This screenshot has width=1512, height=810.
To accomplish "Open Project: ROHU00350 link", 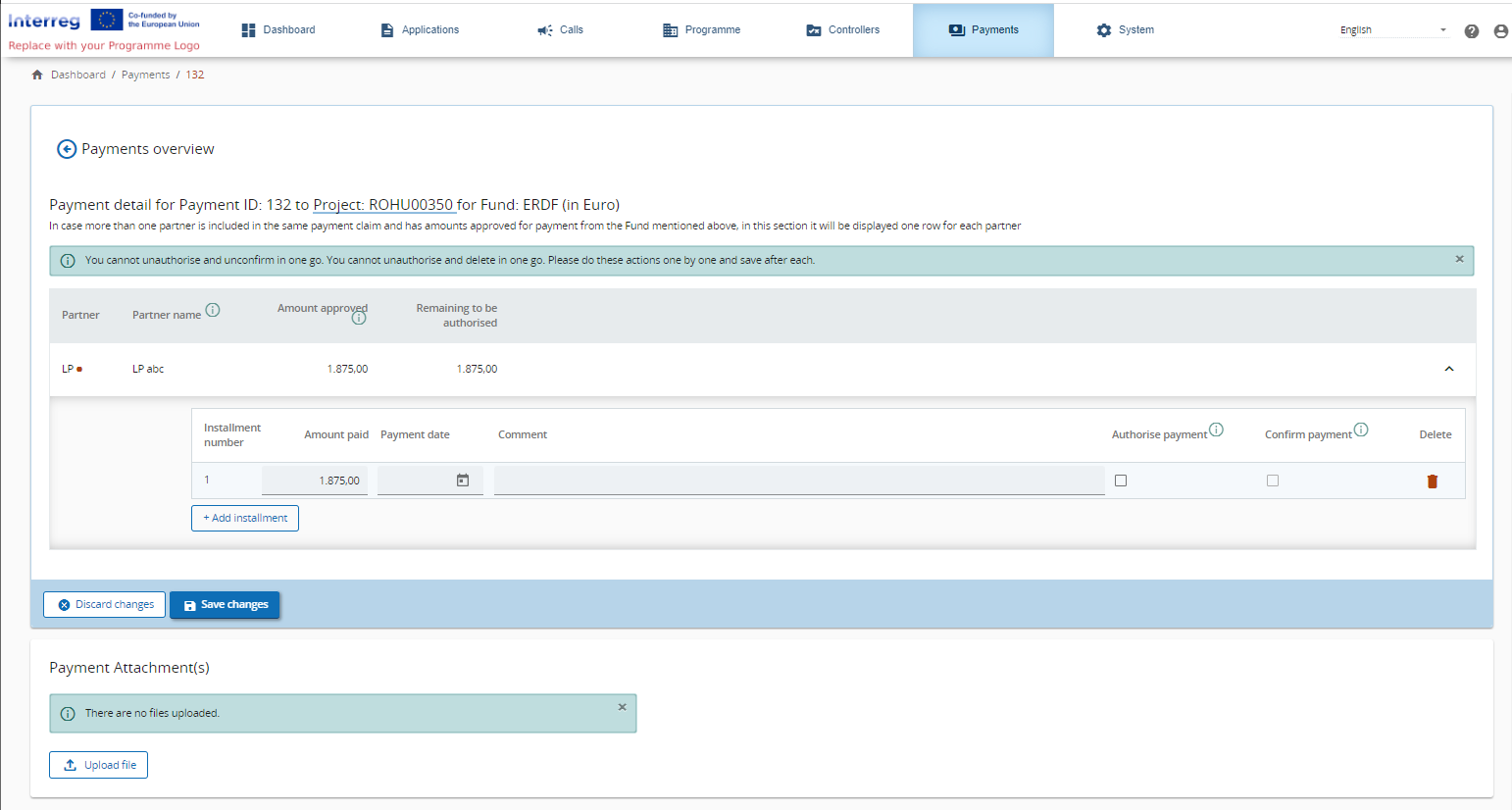I will (x=383, y=205).
